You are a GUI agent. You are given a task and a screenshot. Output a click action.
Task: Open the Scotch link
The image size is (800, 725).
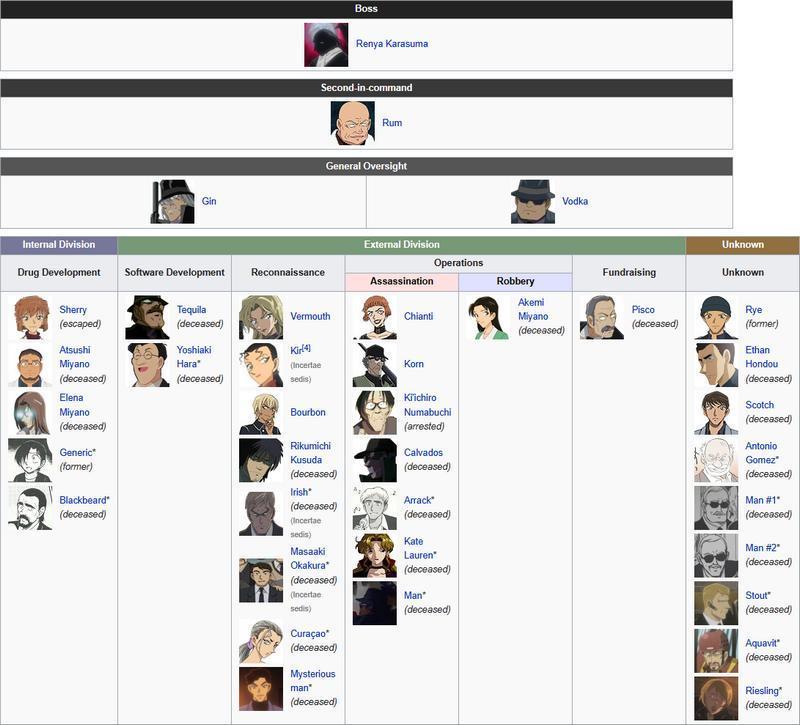[x=760, y=405]
